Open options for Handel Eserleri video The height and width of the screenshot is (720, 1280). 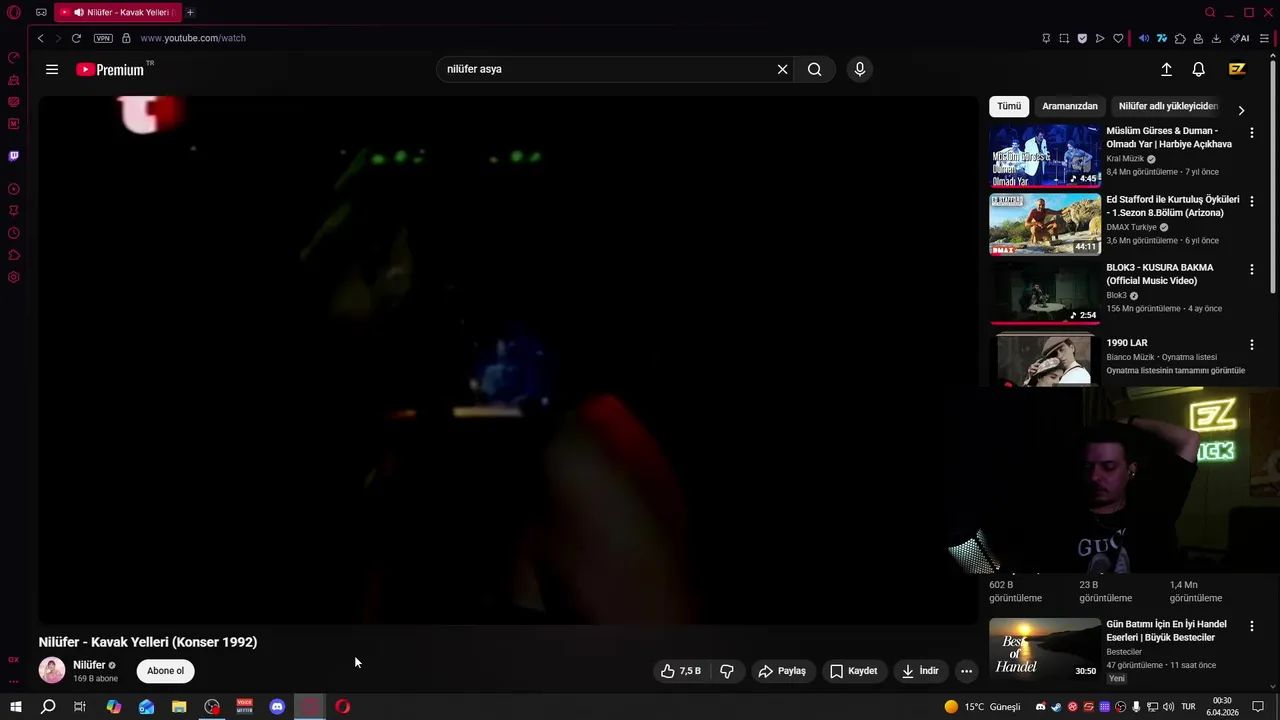1251,626
